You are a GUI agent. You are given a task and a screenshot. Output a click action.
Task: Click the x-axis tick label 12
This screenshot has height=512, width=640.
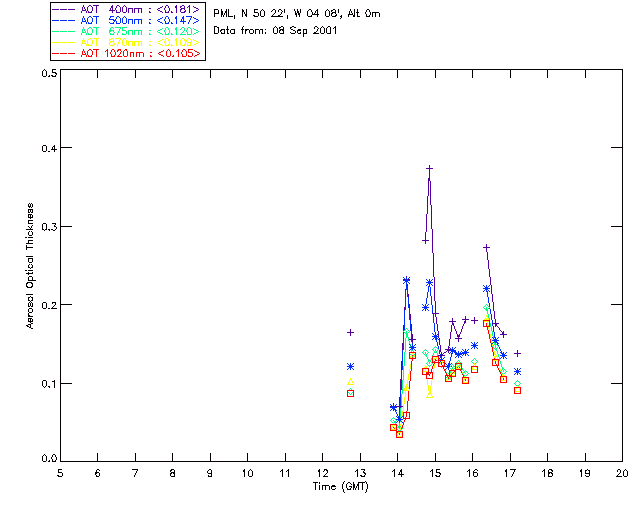pos(322,473)
